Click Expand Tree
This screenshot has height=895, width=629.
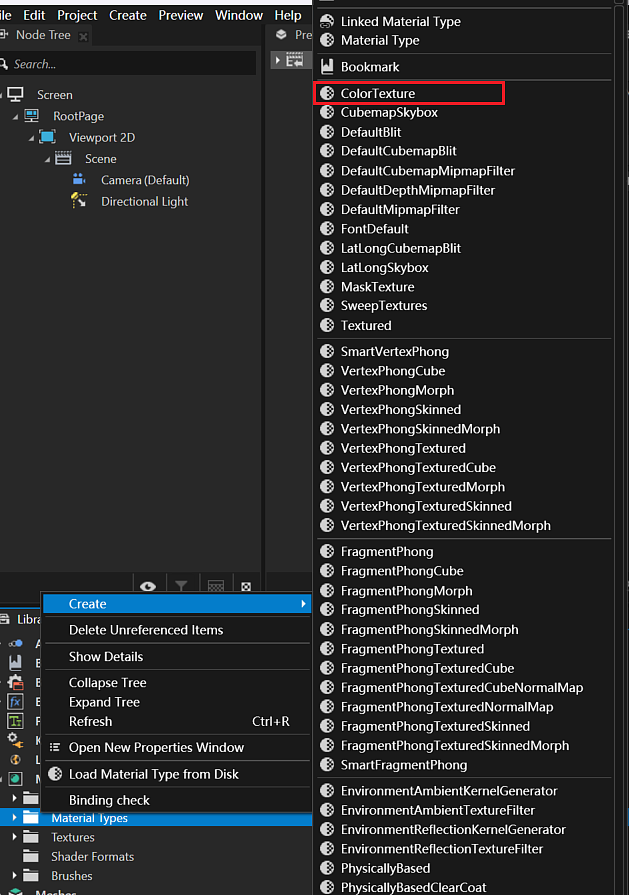coord(104,702)
